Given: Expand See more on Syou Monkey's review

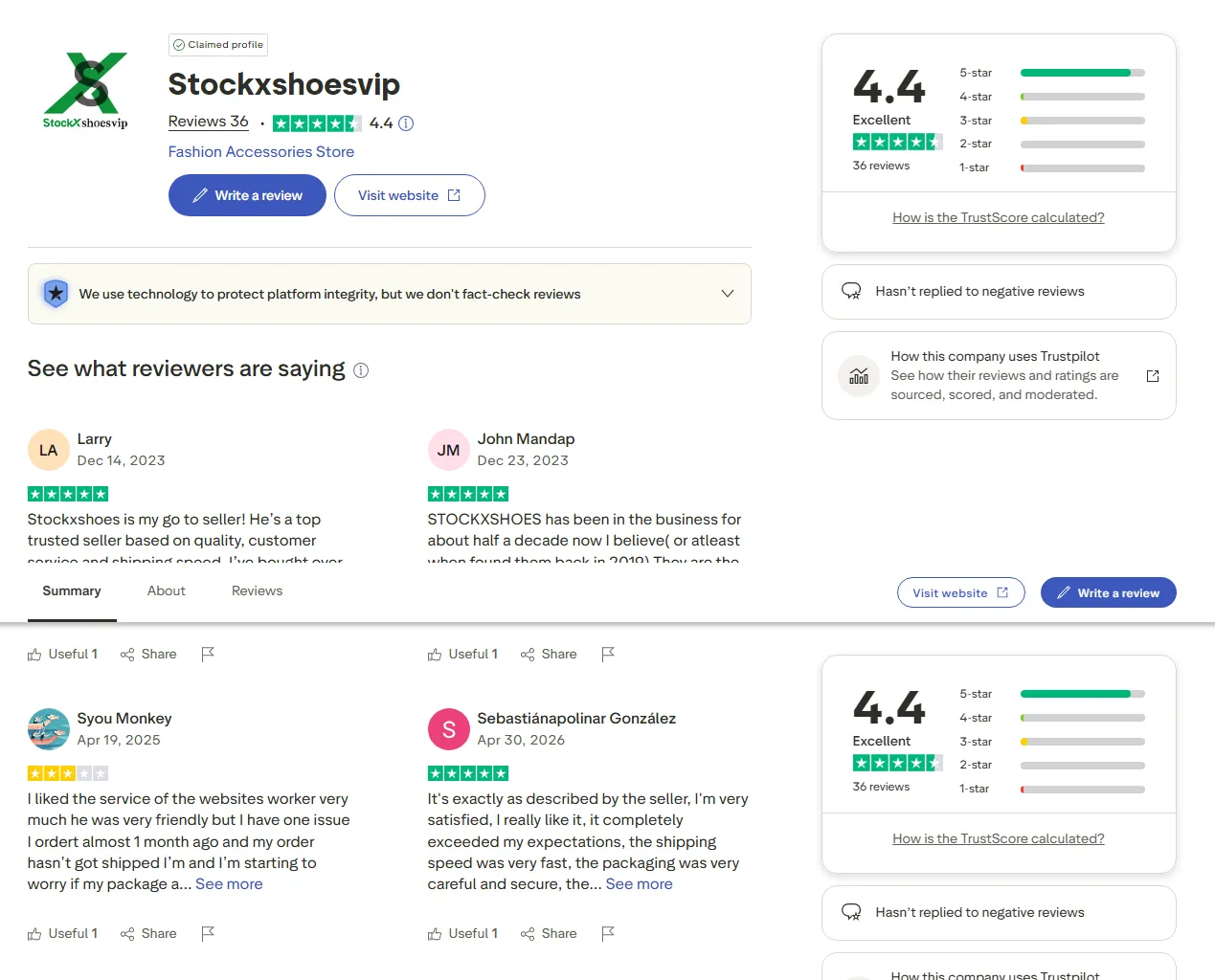Looking at the screenshot, I should click(229, 884).
